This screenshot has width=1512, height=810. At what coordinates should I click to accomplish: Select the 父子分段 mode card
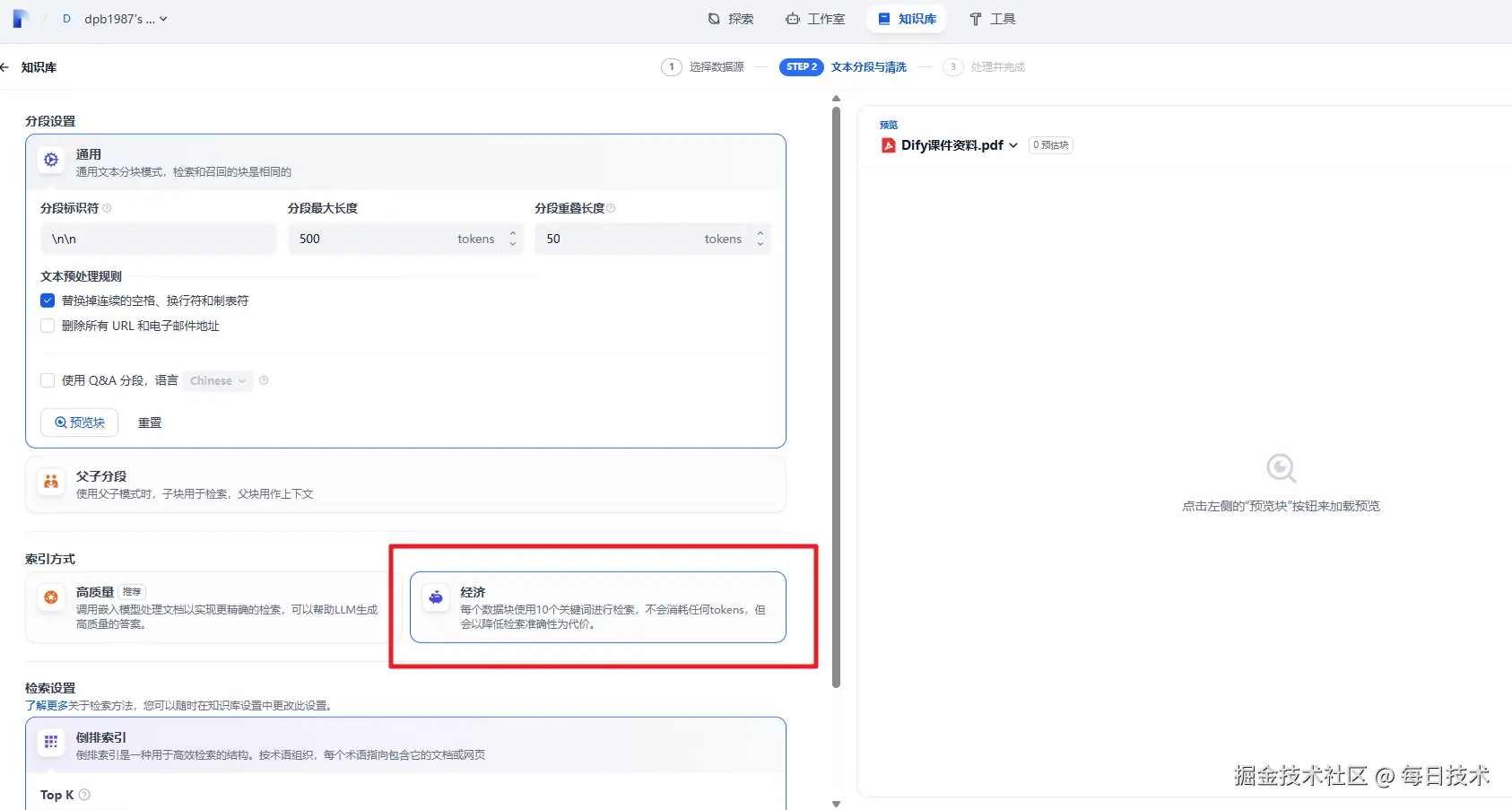click(x=405, y=484)
